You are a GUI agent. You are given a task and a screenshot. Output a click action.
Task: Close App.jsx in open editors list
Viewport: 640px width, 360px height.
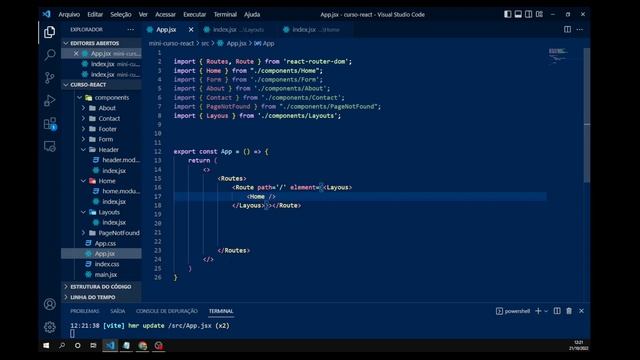(76, 53)
